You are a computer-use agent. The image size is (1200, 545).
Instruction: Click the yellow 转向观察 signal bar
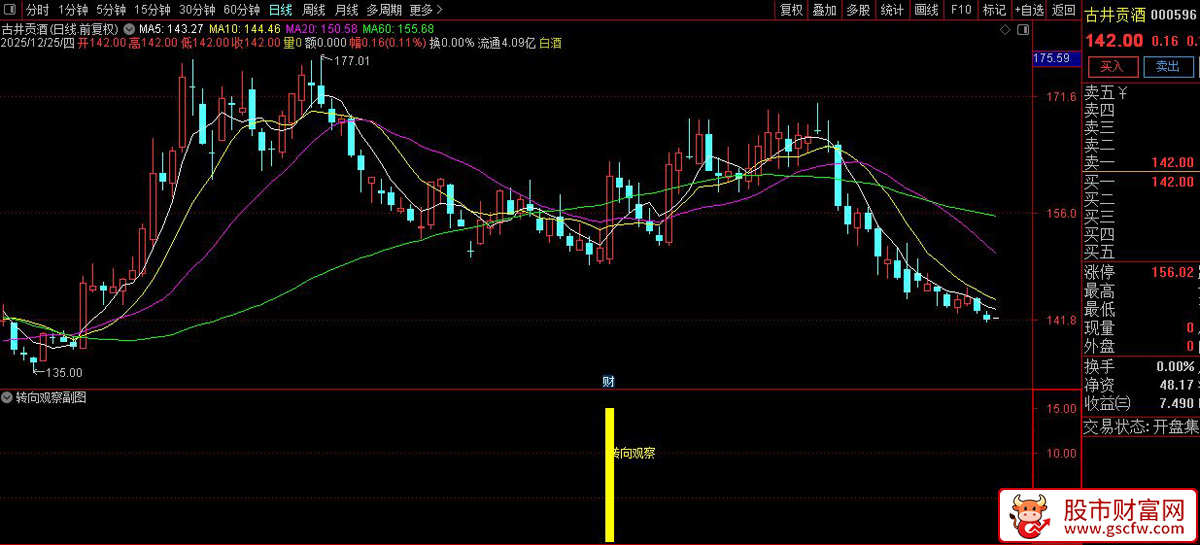(608, 474)
